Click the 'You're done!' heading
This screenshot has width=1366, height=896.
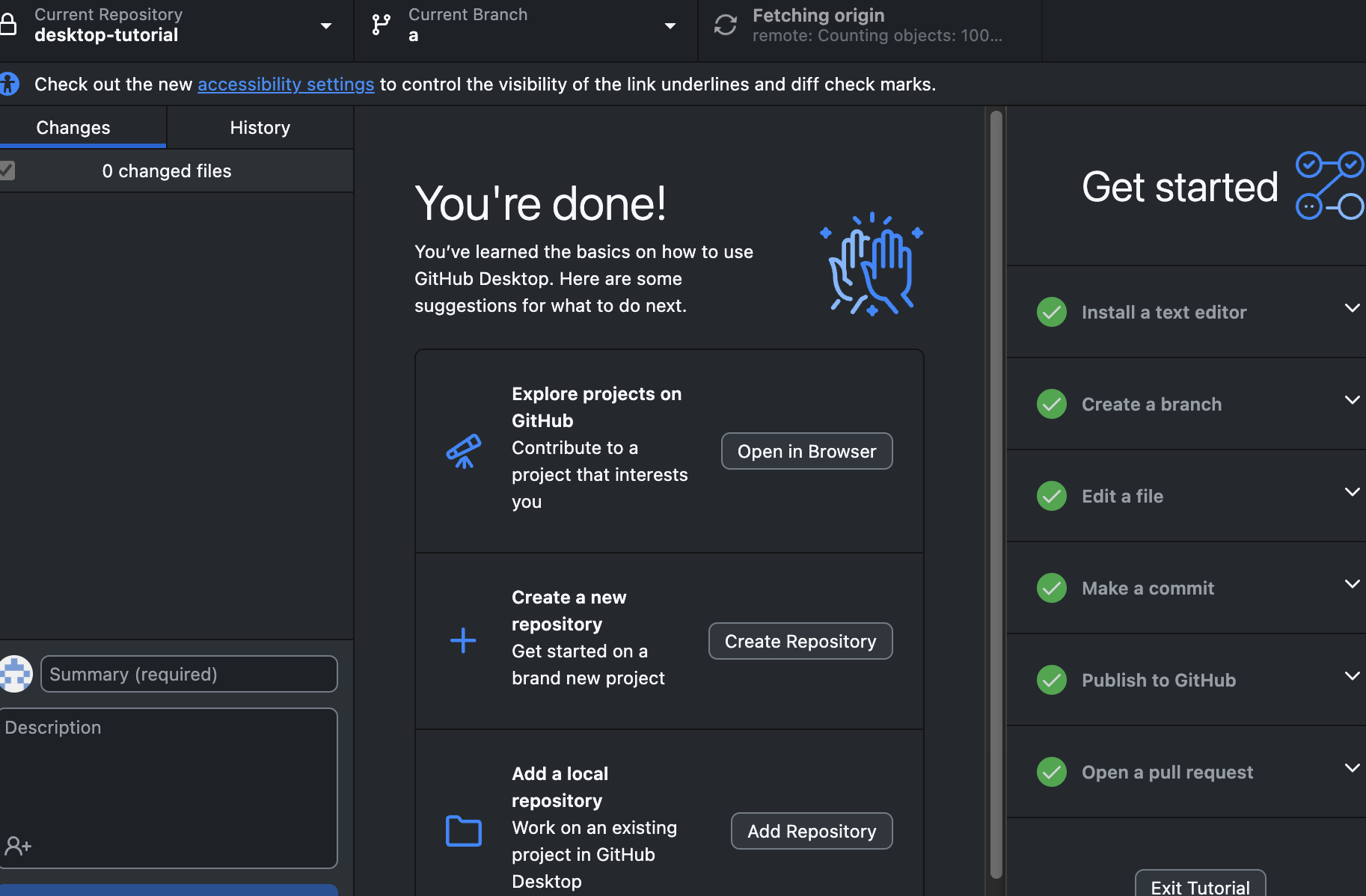point(540,203)
